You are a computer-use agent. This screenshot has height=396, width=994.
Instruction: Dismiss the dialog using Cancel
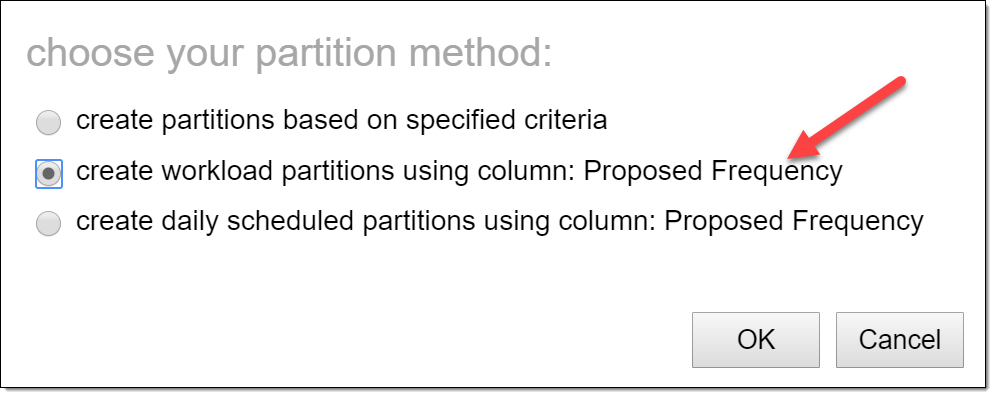pos(900,340)
